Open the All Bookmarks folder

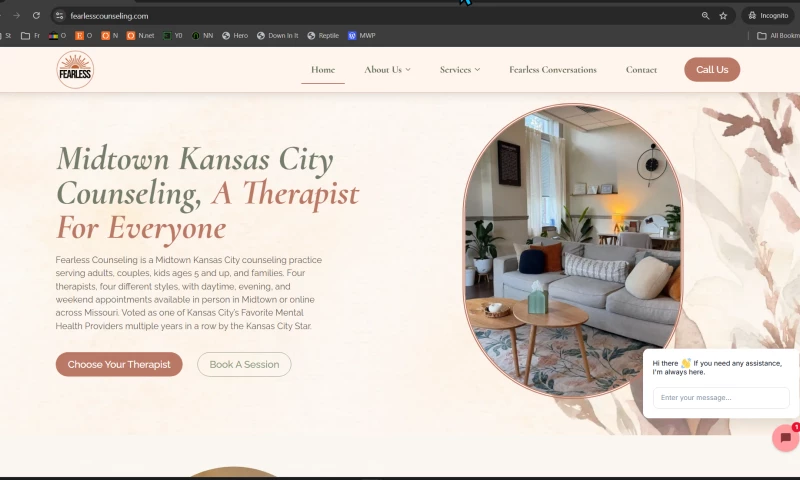click(778, 36)
